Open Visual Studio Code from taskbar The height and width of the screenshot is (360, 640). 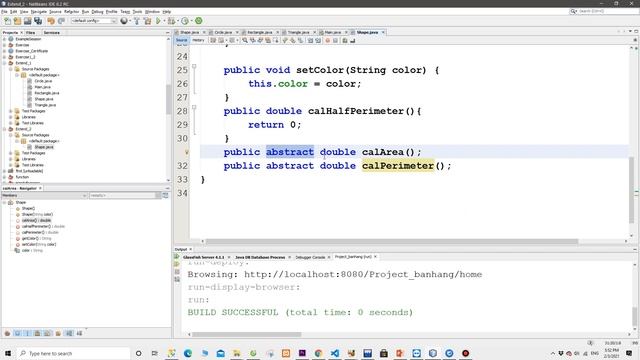(x=335, y=353)
